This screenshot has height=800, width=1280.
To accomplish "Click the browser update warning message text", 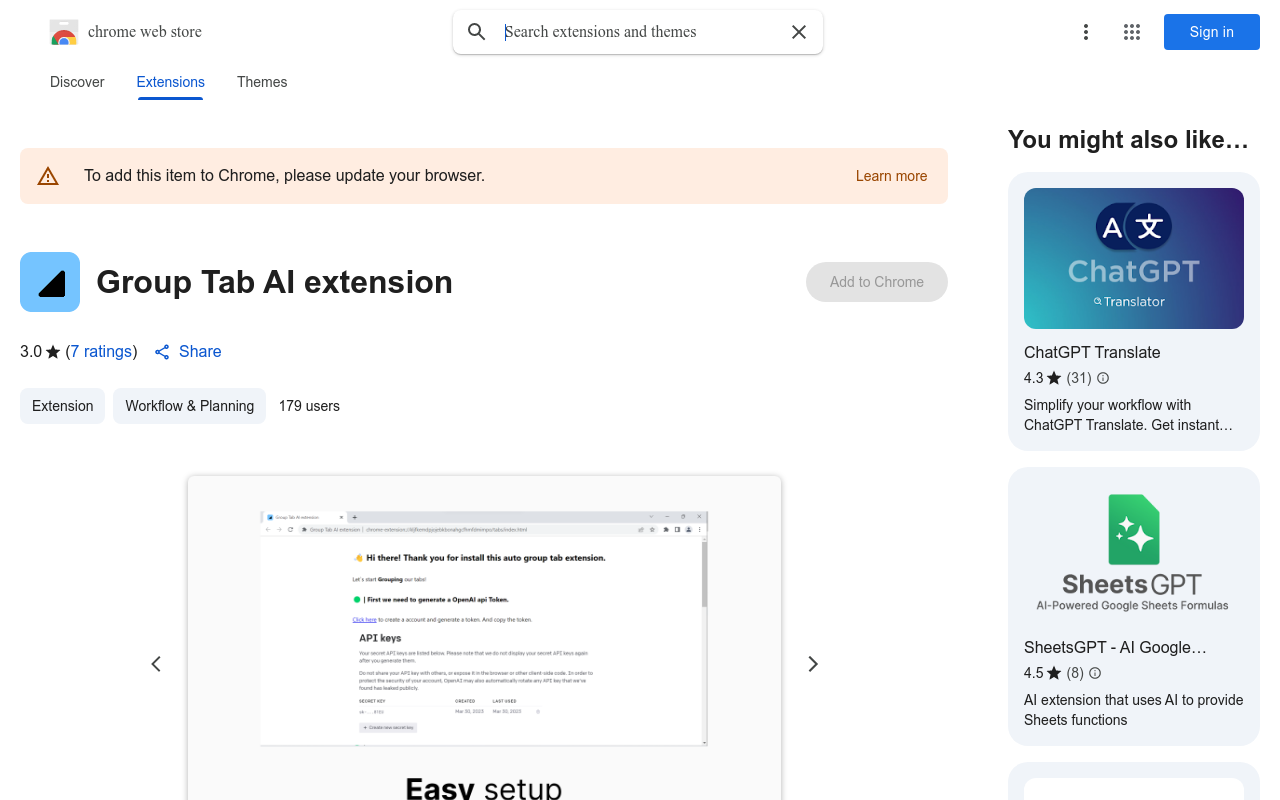I will click(285, 176).
